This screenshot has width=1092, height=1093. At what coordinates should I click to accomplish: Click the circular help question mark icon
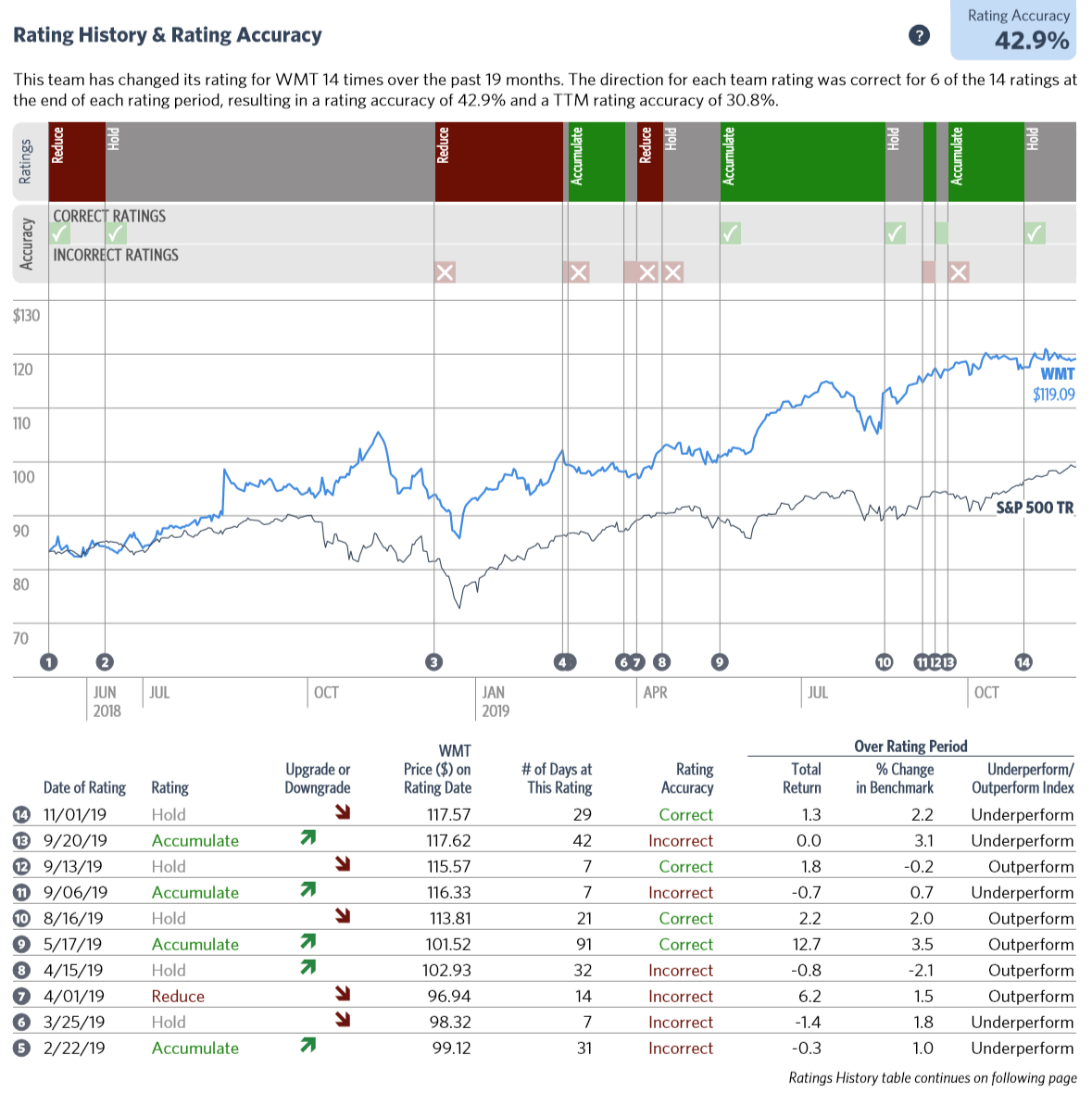(x=920, y=36)
